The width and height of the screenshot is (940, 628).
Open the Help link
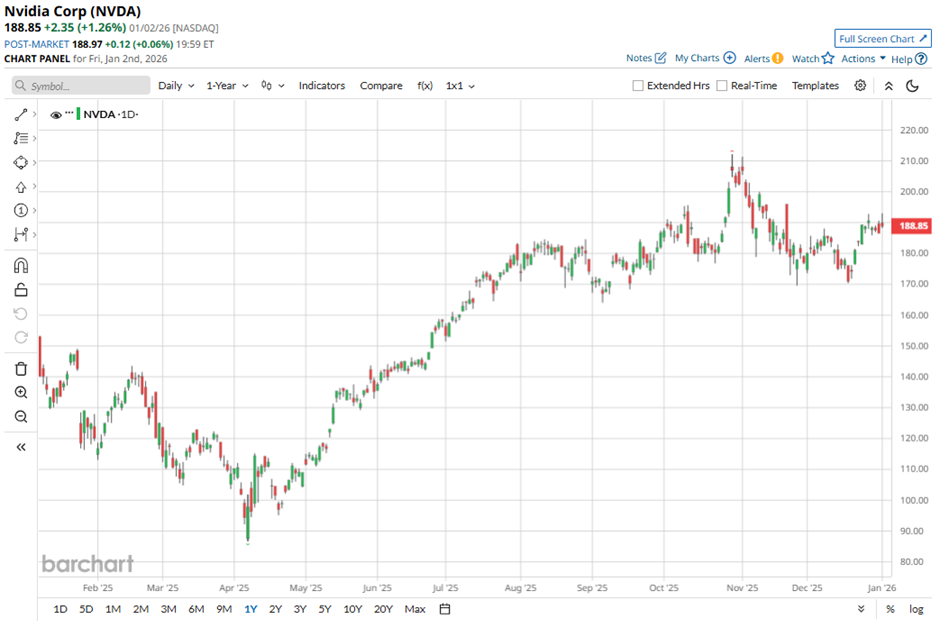909,59
